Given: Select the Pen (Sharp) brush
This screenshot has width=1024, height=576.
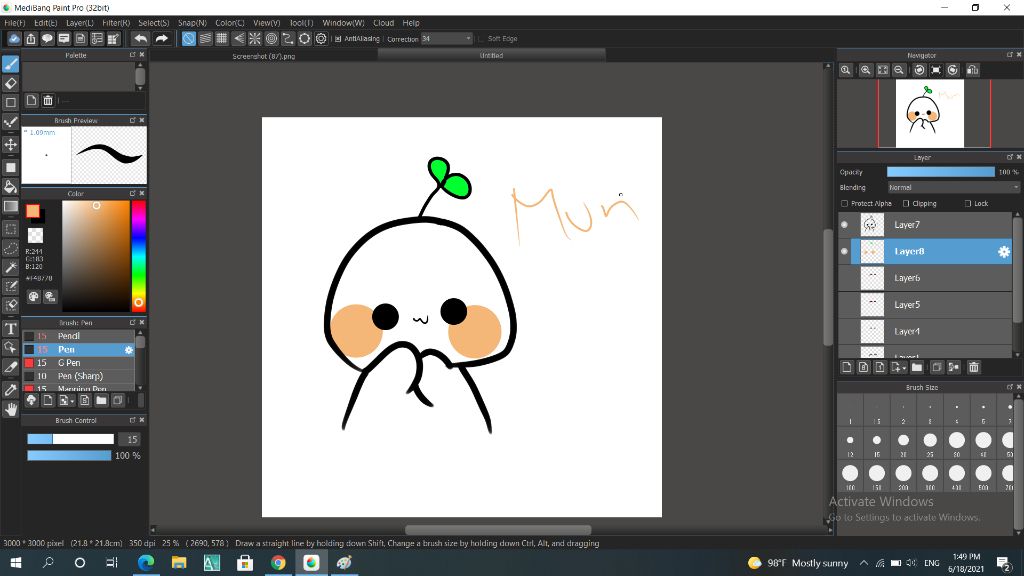Looking at the screenshot, I should (x=78, y=376).
